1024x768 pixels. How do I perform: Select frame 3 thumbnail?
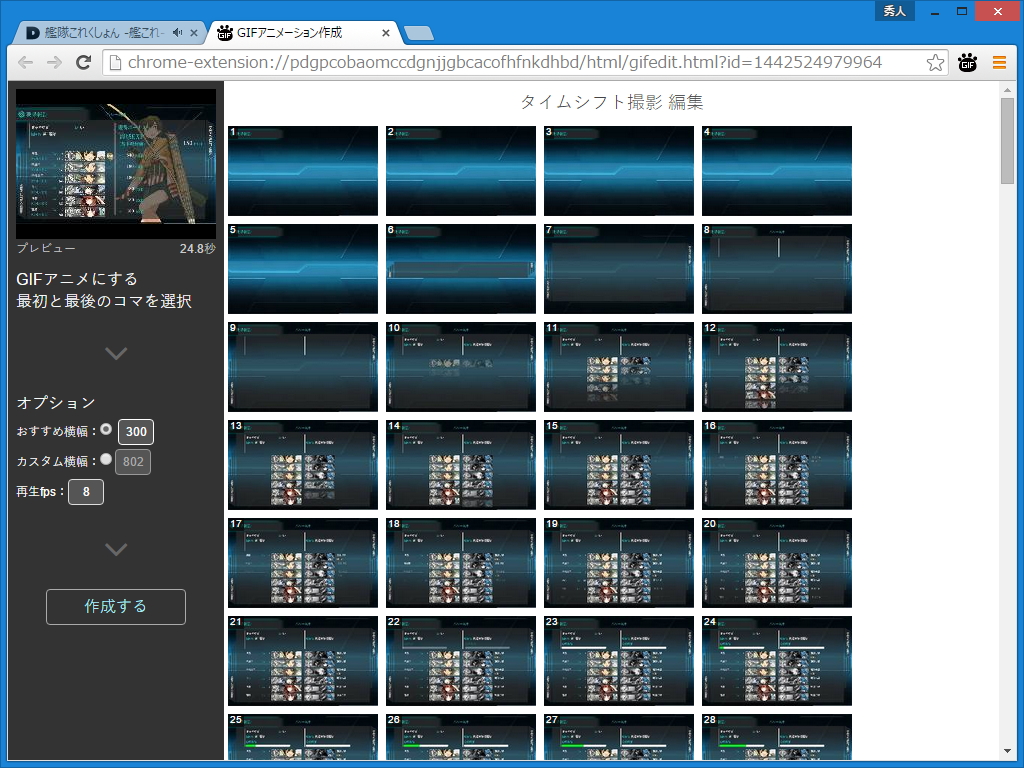pyautogui.click(x=619, y=170)
